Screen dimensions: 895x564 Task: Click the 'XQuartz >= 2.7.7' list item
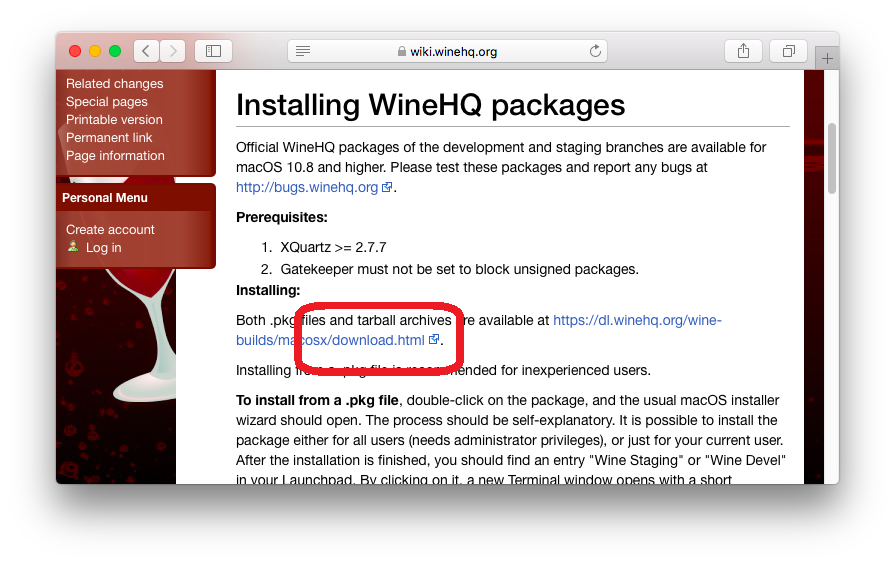click(333, 247)
